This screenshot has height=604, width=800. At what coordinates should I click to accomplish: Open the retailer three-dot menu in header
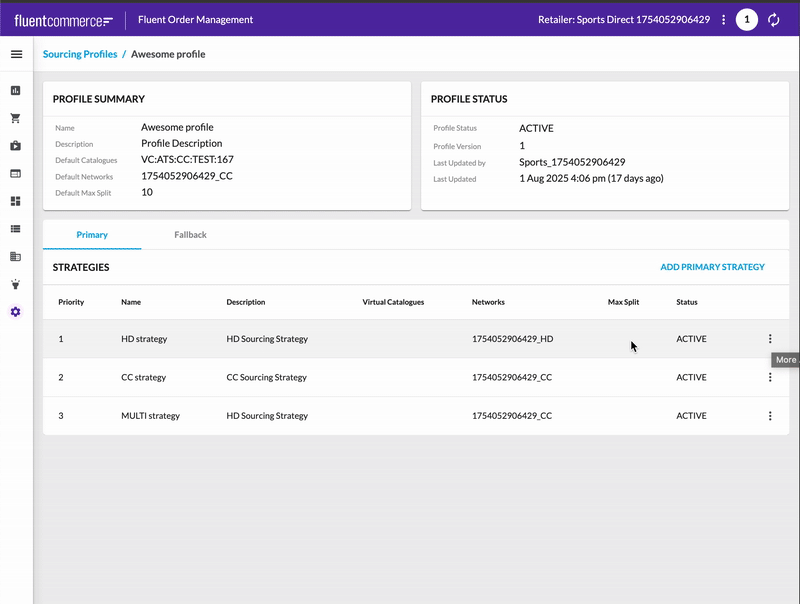point(723,20)
